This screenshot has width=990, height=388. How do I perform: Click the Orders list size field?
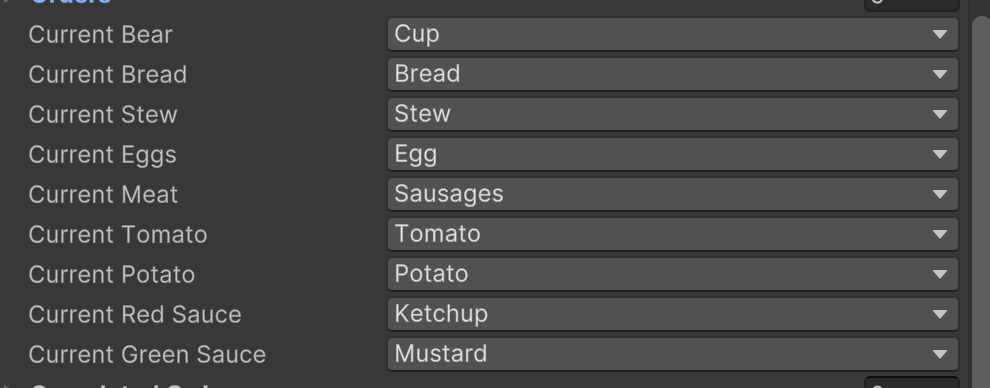912,4
